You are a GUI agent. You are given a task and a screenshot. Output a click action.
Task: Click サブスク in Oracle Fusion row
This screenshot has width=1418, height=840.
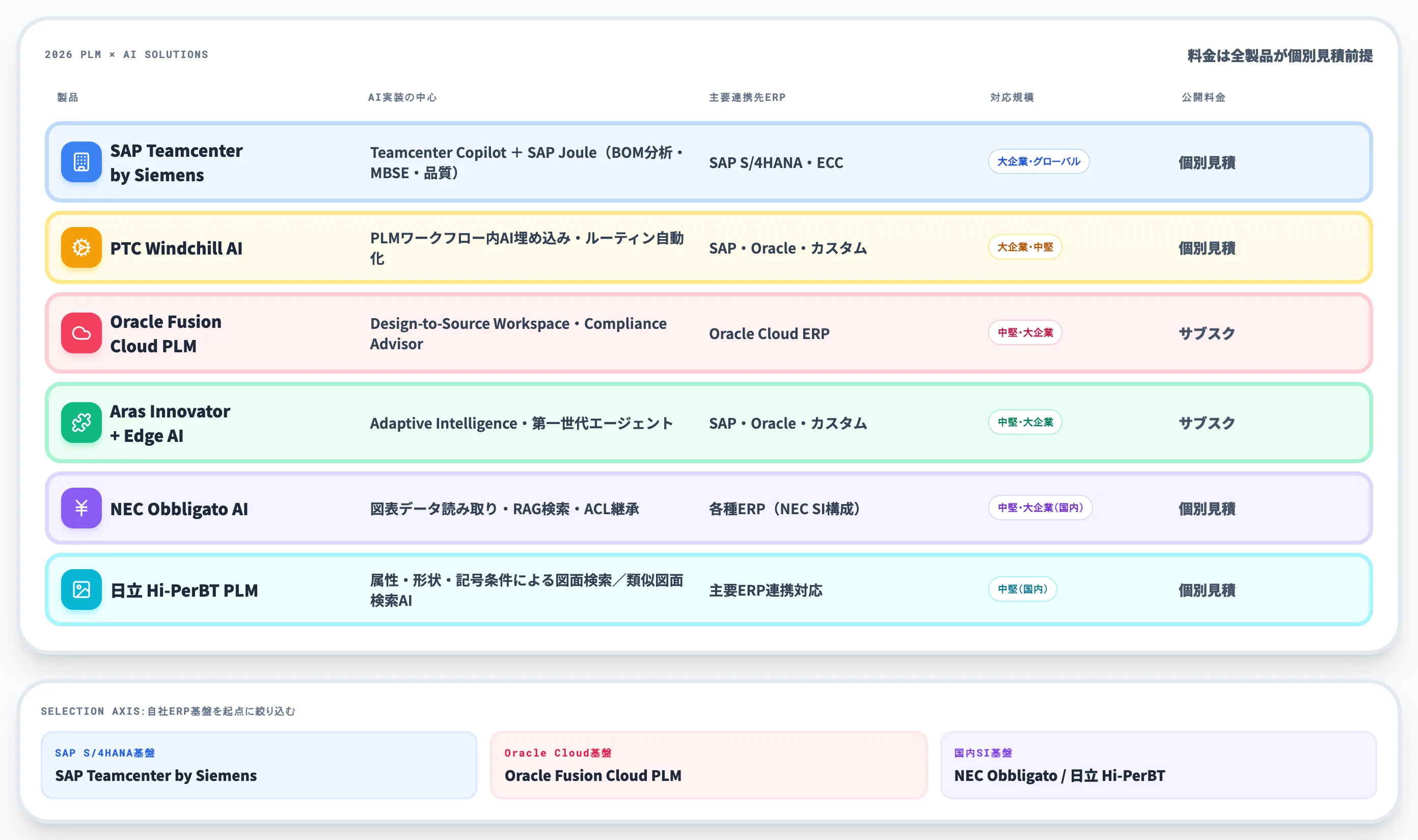1207,334
